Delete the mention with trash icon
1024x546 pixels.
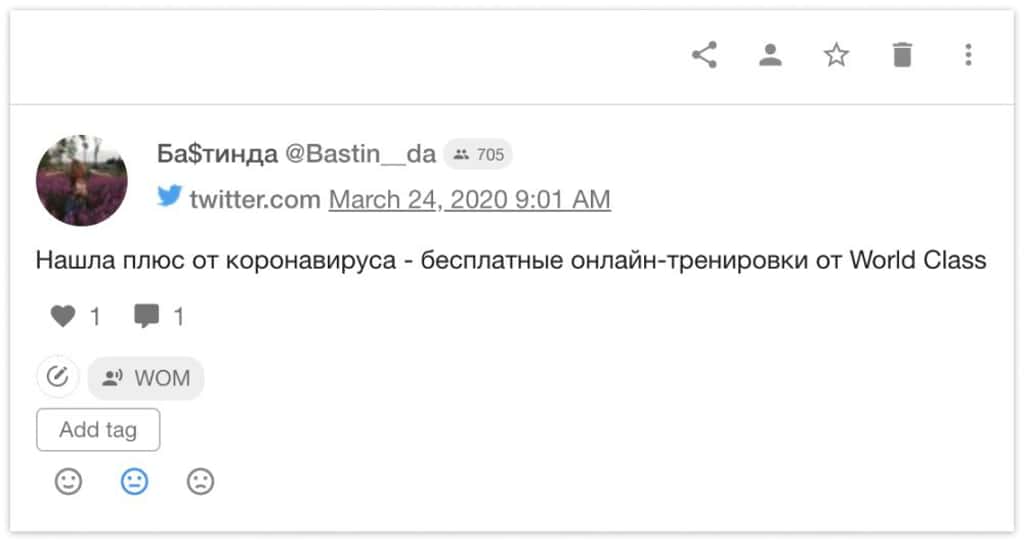[902, 55]
